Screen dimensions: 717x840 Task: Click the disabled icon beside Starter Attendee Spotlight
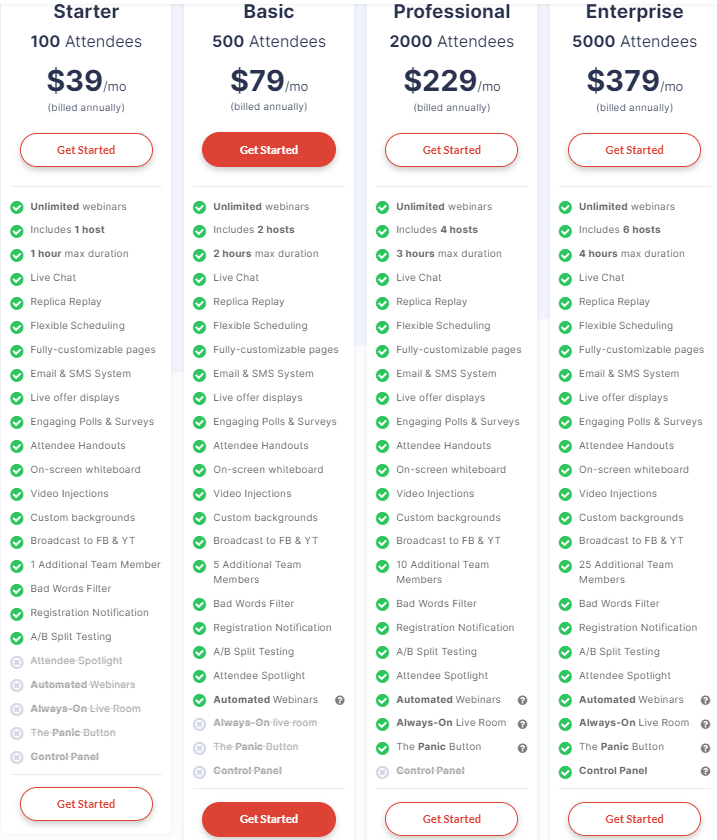(x=17, y=662)
